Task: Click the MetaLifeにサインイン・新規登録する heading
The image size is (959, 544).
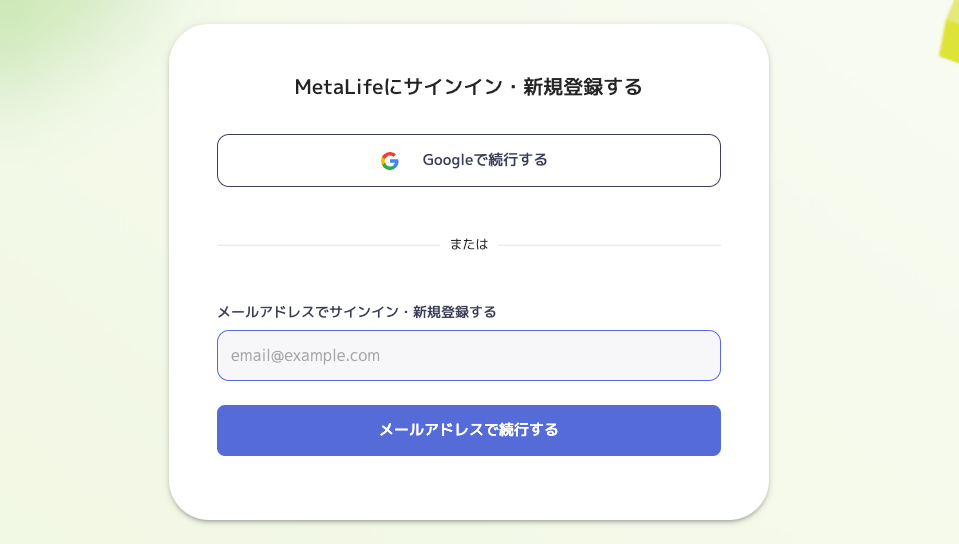Action: [468, 87]
